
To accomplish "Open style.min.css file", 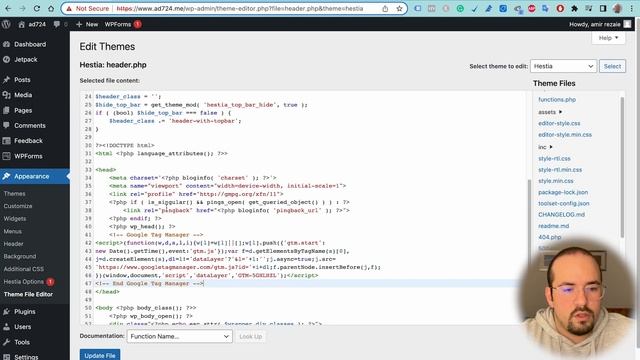I will 556,181.
